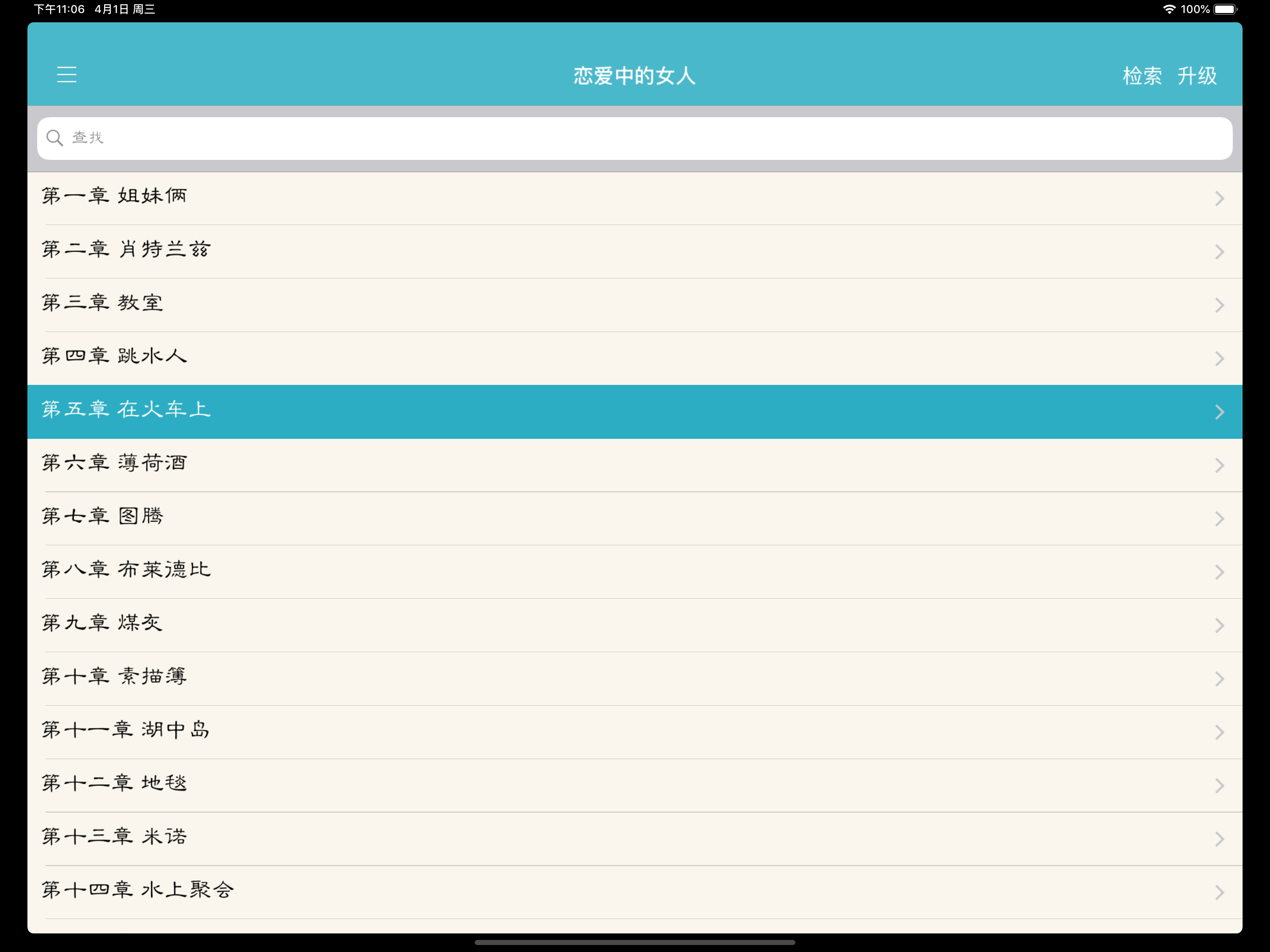Open chapter 第二章 肖特兰兹
The height and width of the screenshot is (952, 1270).
tap(635, 251)
